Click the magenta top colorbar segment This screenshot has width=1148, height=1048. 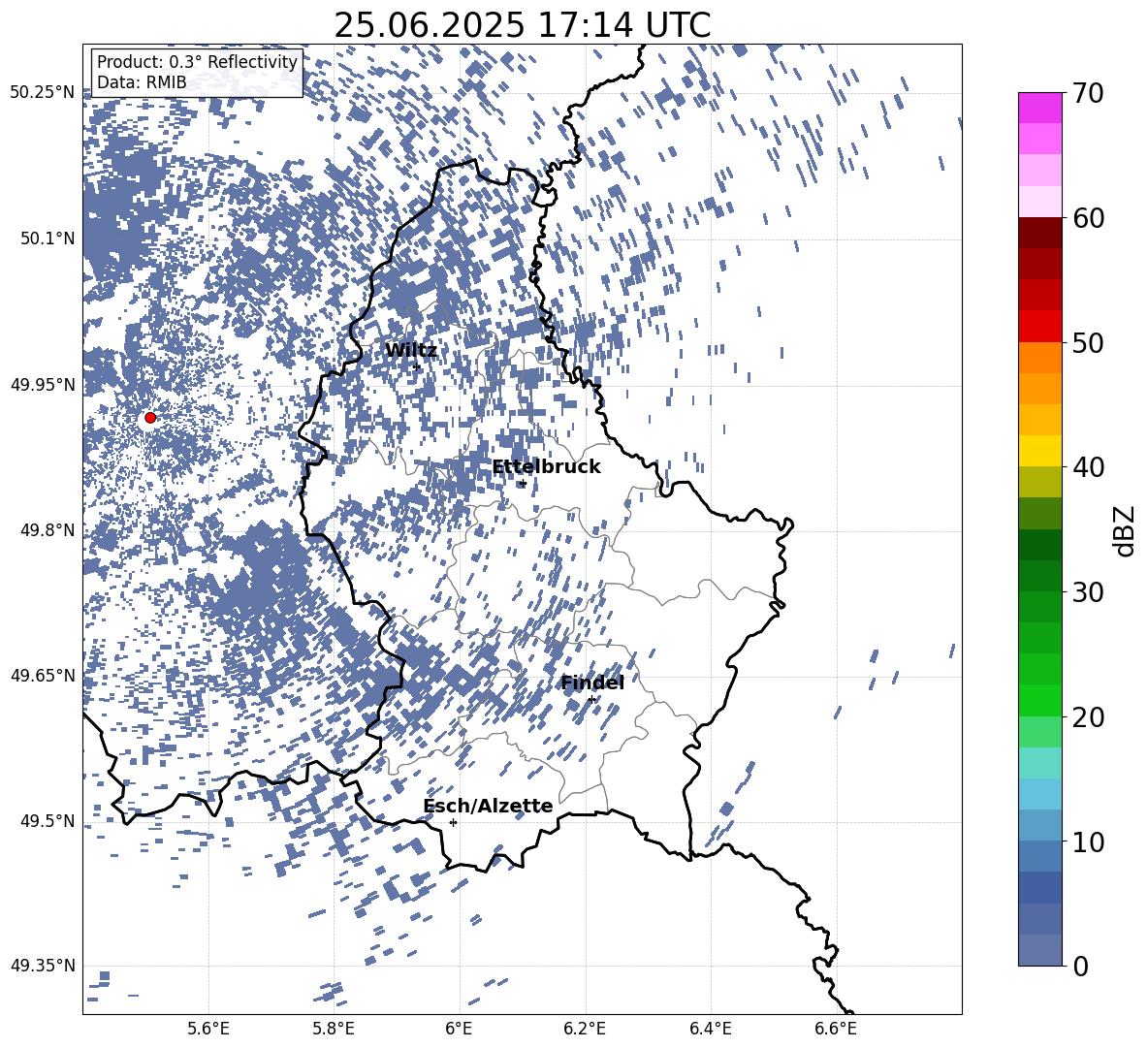(1040, 109)
